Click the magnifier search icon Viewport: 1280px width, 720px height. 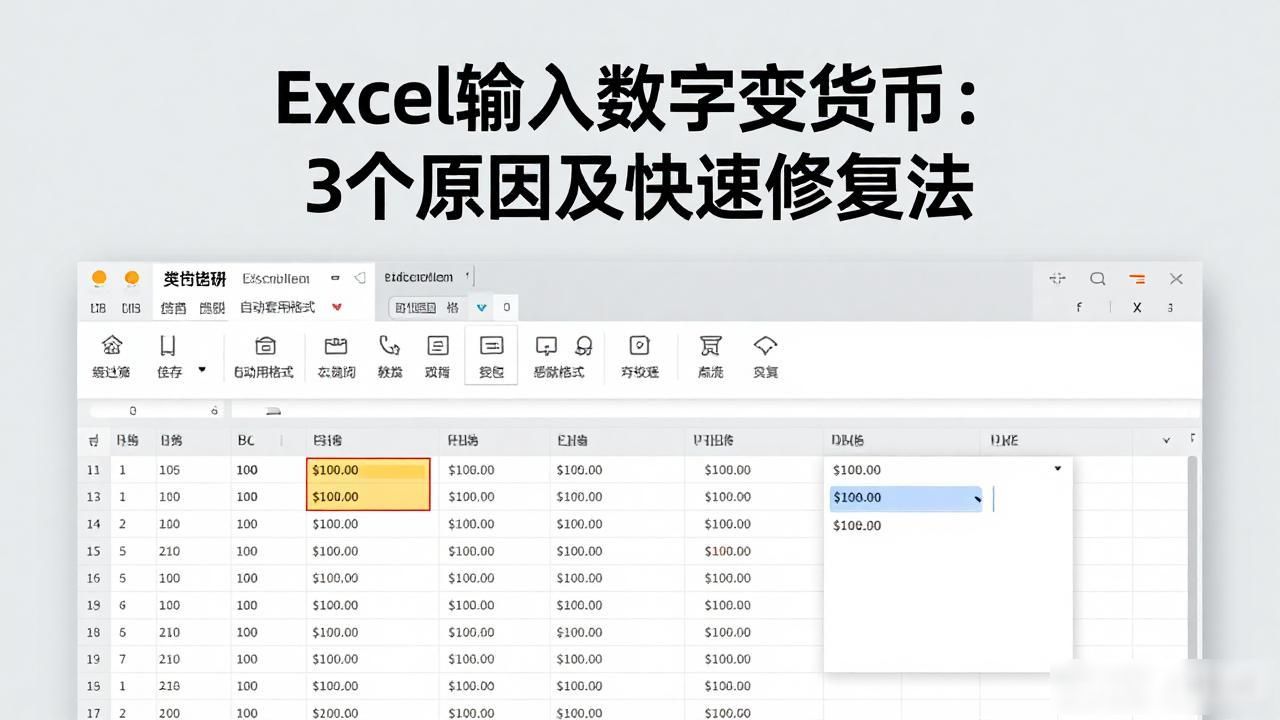pos(1097,279)
